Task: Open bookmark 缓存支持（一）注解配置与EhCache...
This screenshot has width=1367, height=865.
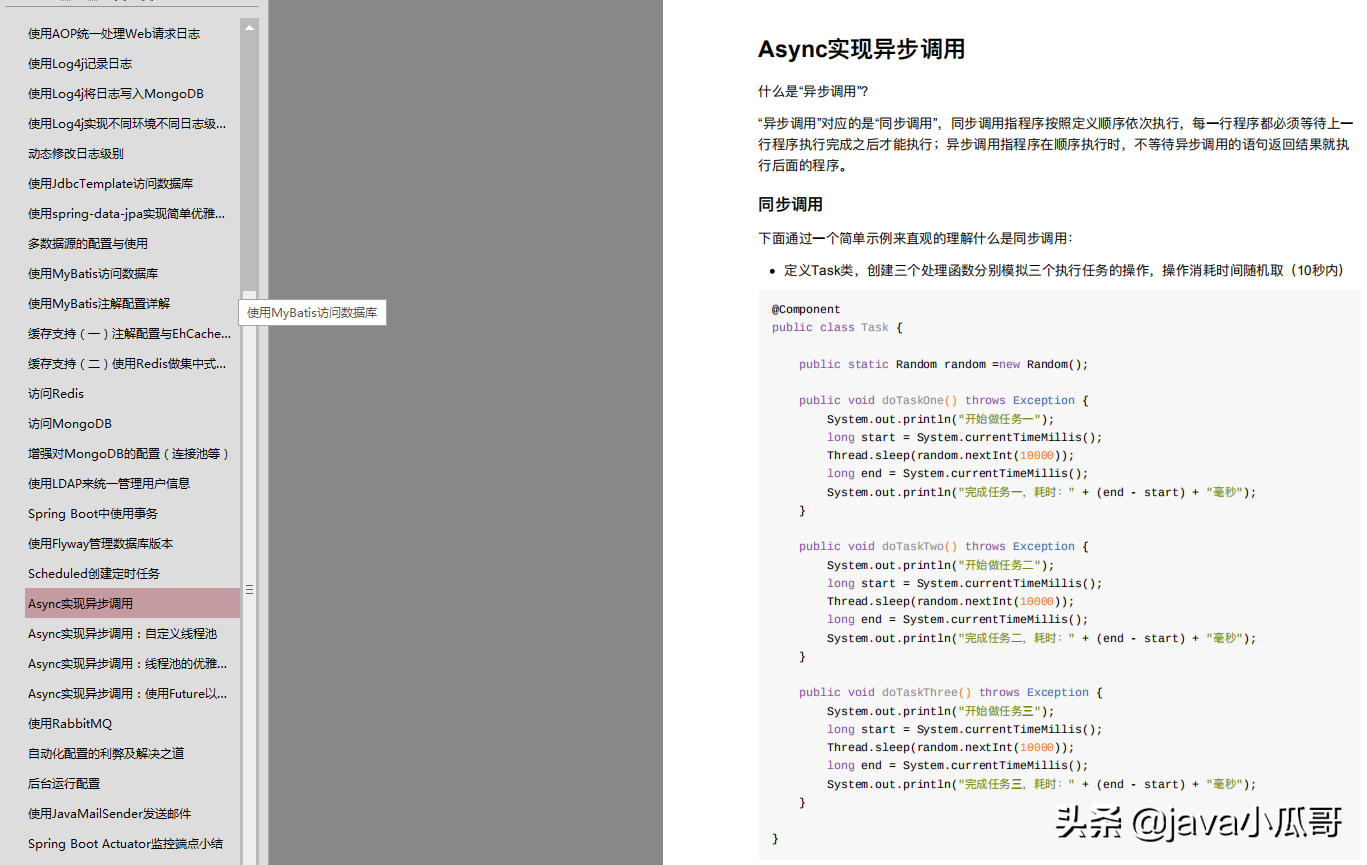Action: pyautogui.click(x=130, y=333)
